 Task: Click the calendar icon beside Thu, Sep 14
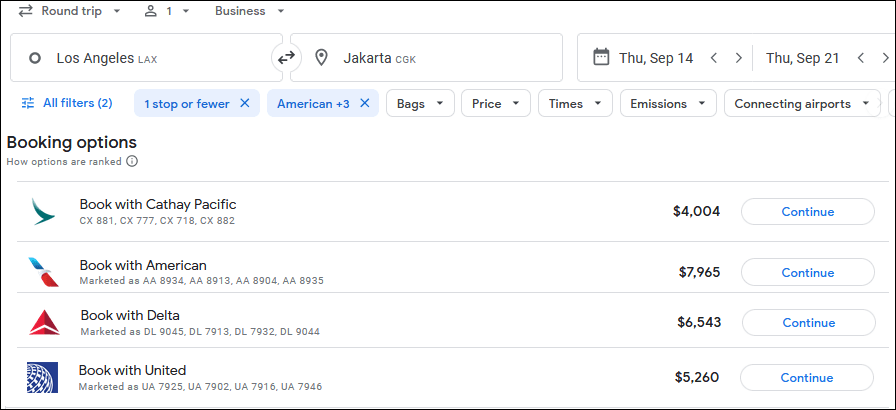click(601, 57)
